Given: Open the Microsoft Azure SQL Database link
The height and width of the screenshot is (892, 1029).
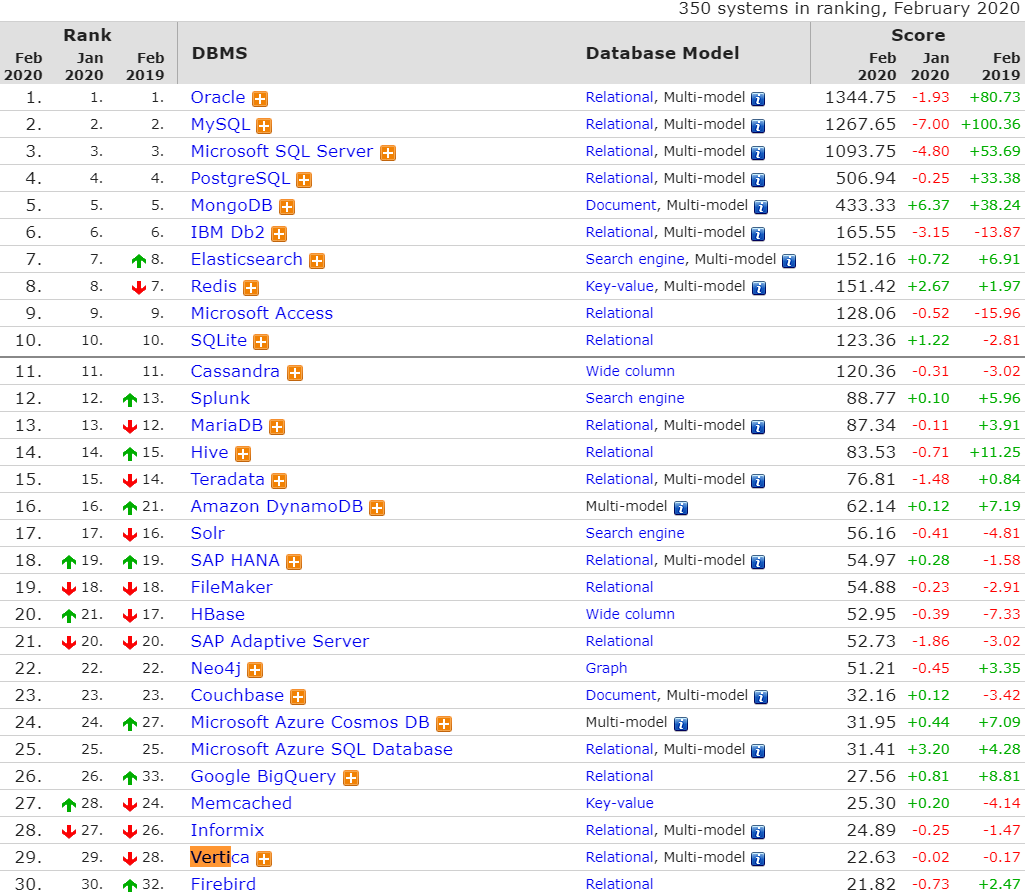Looking at the screenshot, I should (322, 749).
